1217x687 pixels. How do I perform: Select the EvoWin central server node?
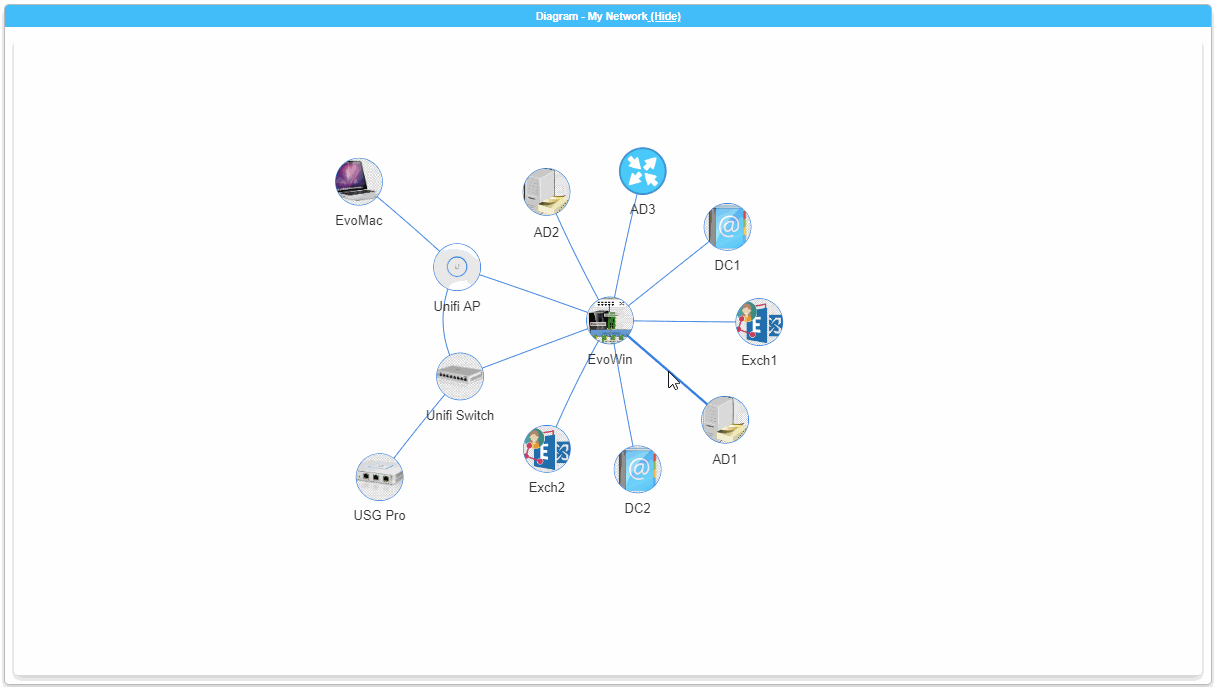click(610, 321)
